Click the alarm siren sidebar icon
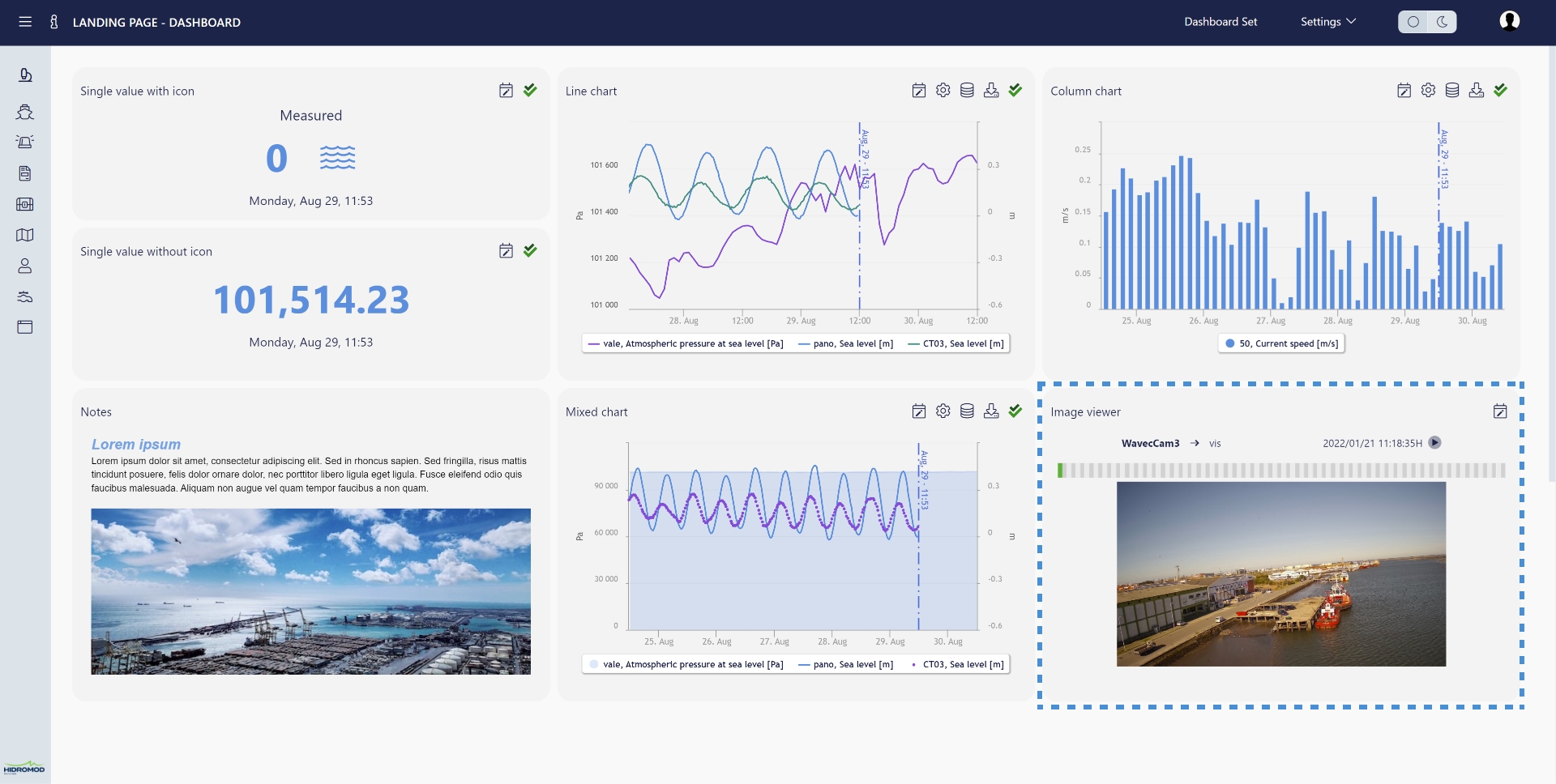The image size is (1556, 784). (x=25, y=142)
